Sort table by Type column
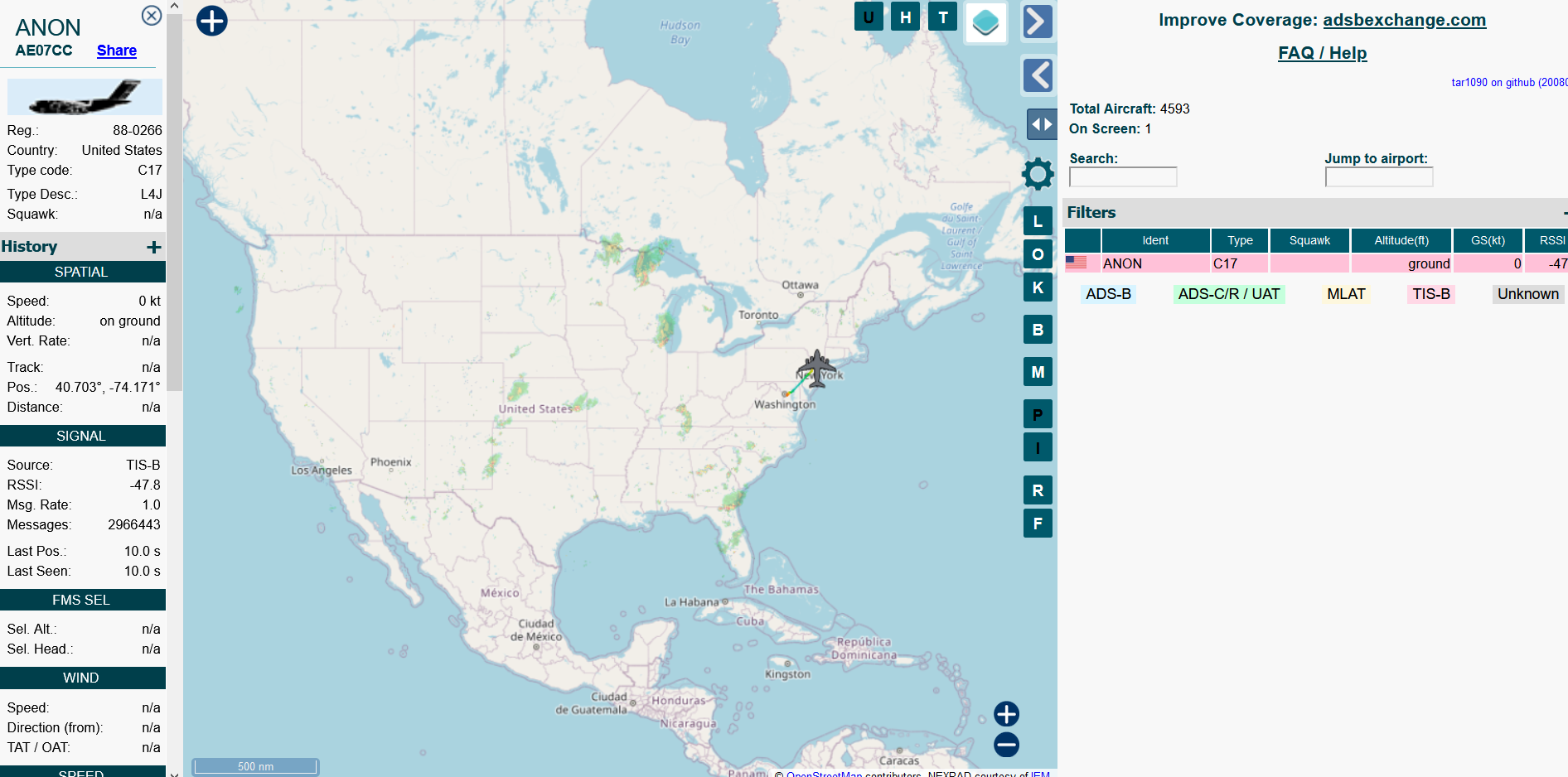 point(1240,240)
